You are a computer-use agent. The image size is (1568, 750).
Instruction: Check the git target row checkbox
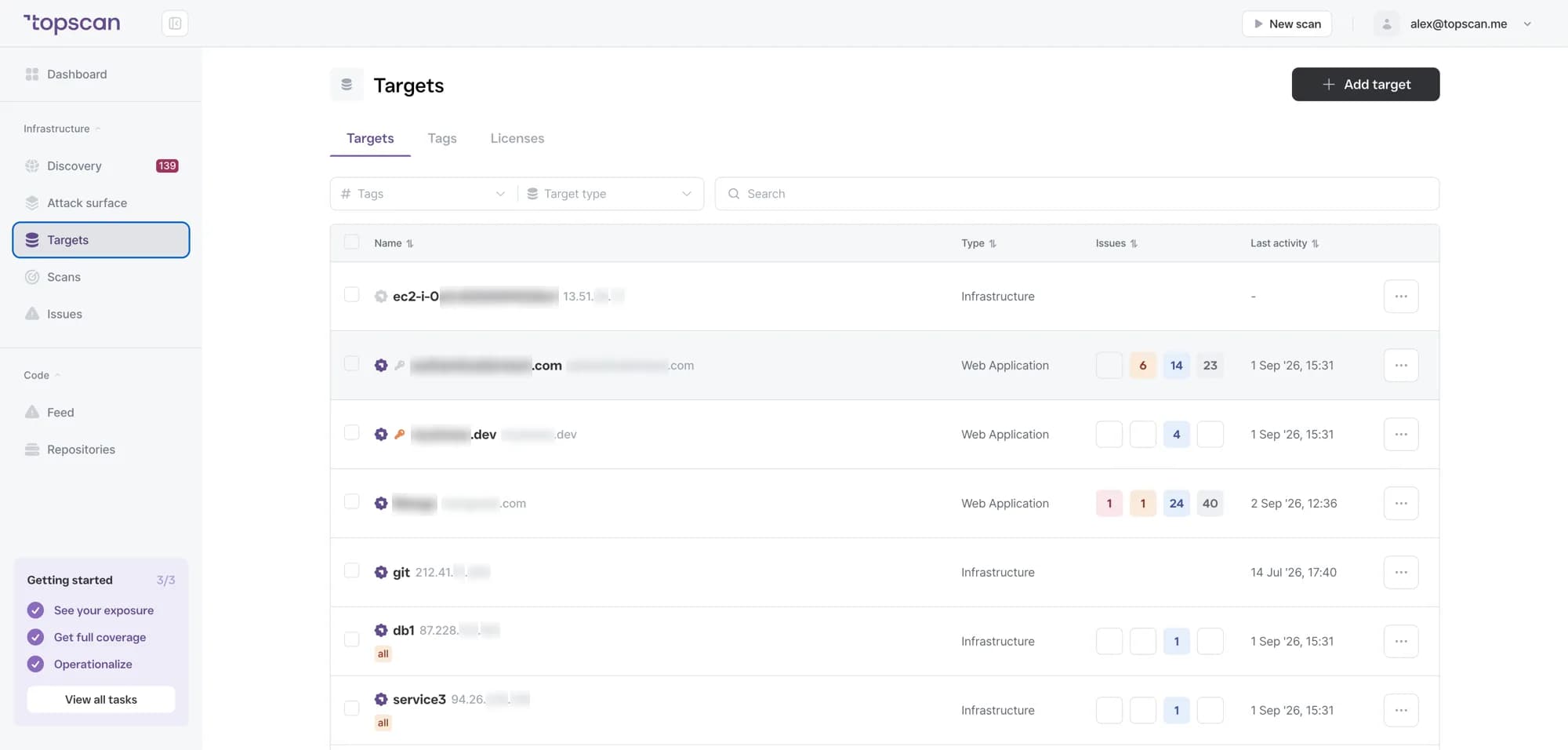351,571
